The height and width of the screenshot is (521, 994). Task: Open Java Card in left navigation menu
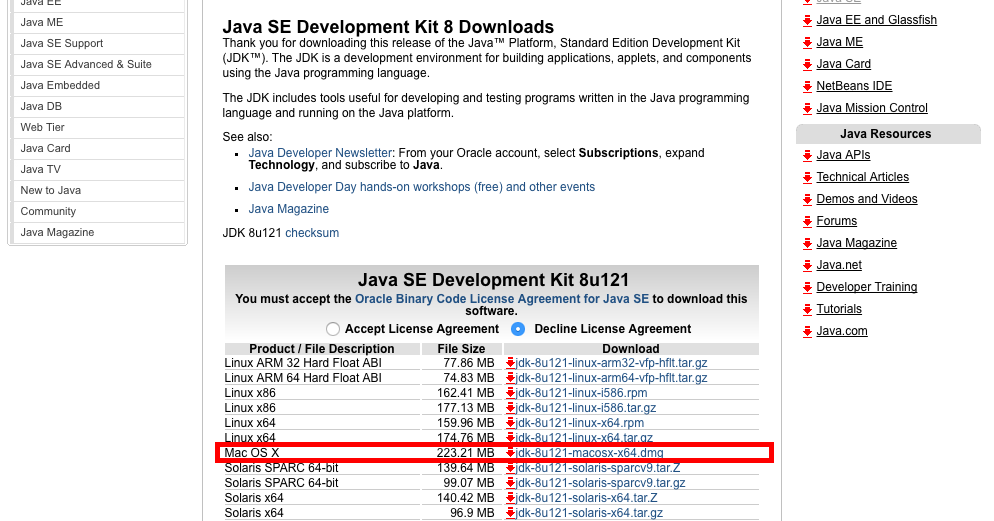(98, 148)
